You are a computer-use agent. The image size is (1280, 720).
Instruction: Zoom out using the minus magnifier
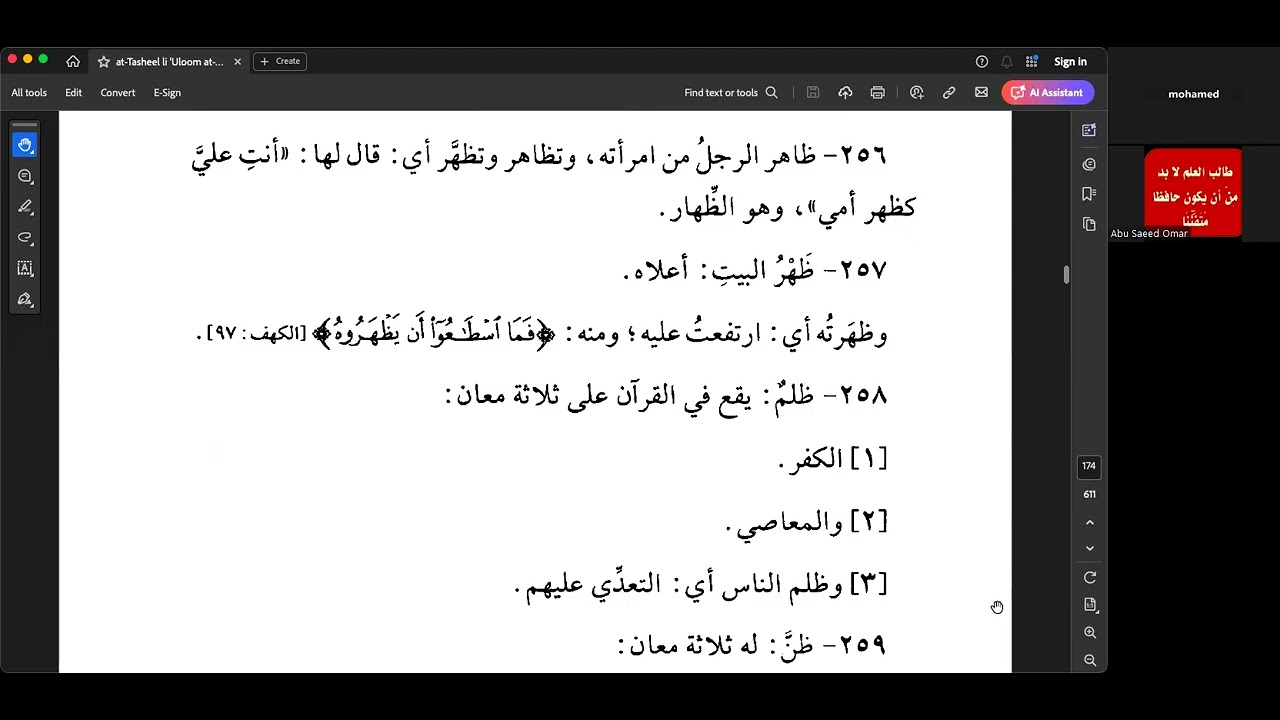tap(1090, 660)
